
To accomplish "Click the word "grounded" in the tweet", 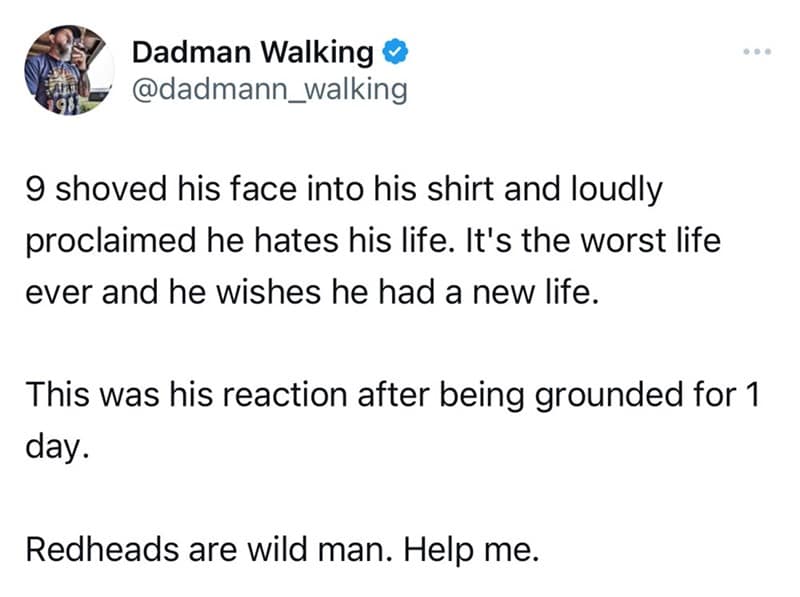I will point(595,394).
